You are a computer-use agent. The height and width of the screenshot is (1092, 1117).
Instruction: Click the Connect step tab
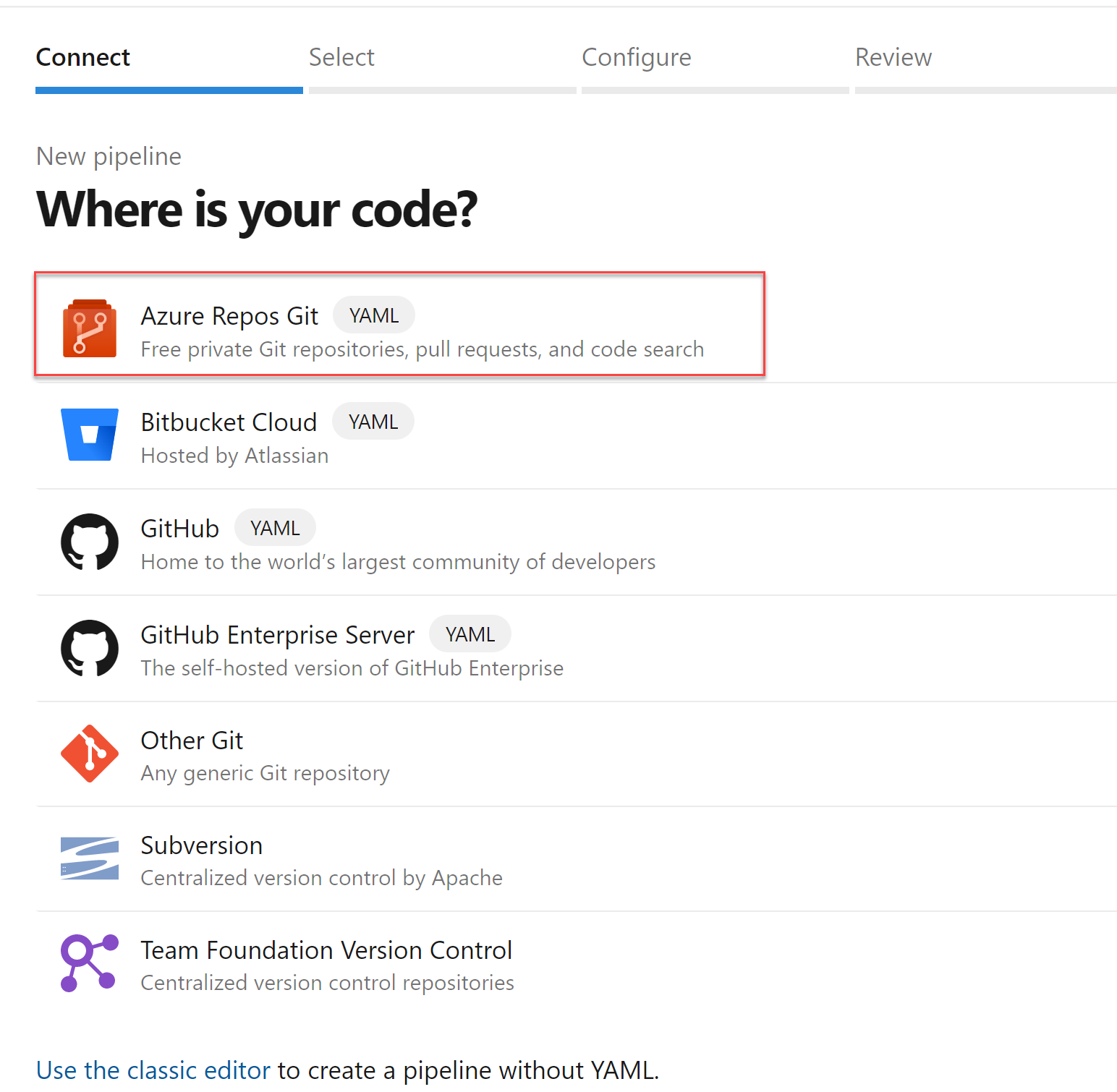[x=83, y=58]
